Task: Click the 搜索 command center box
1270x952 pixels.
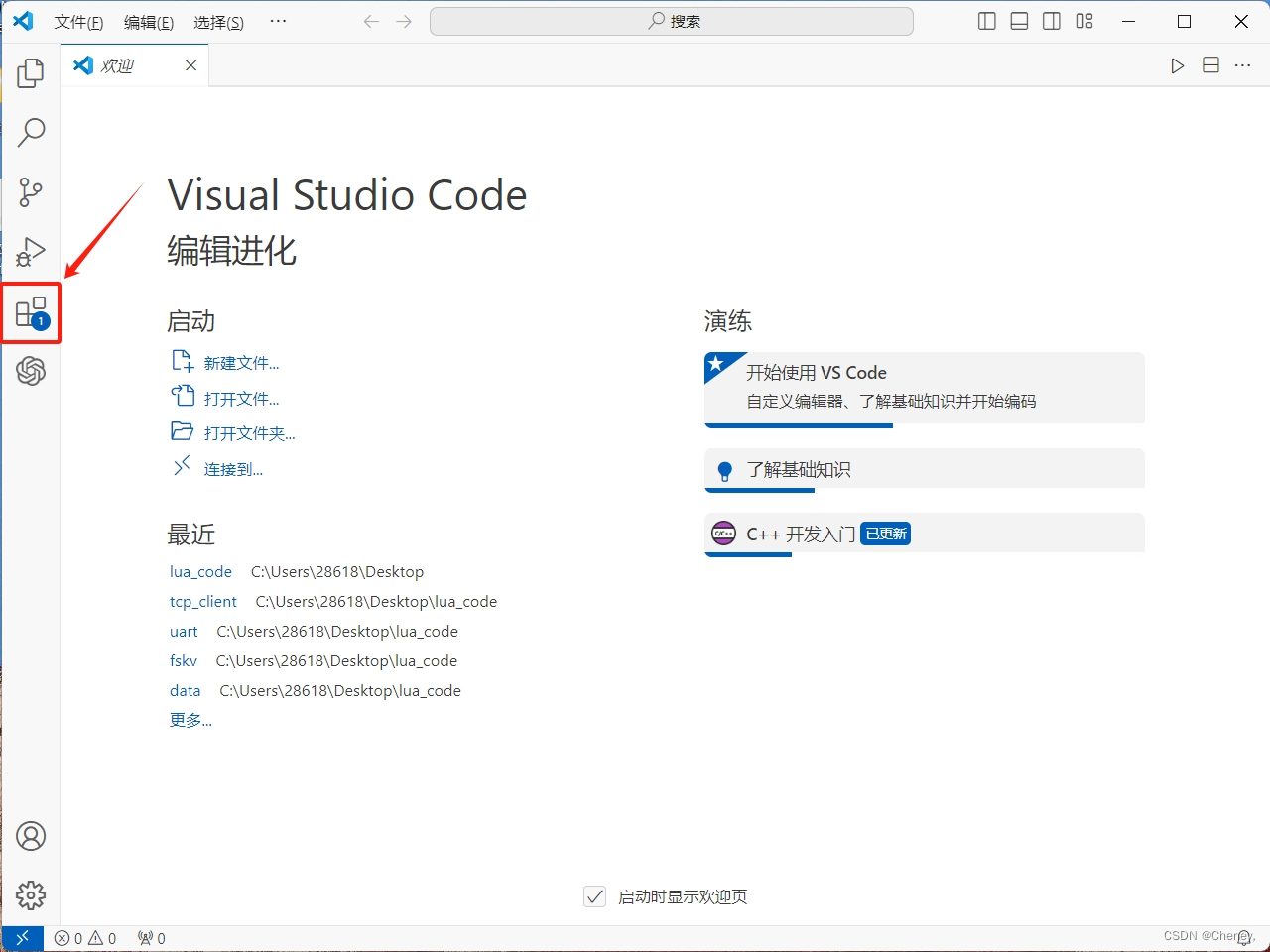Action: [672, 21]
